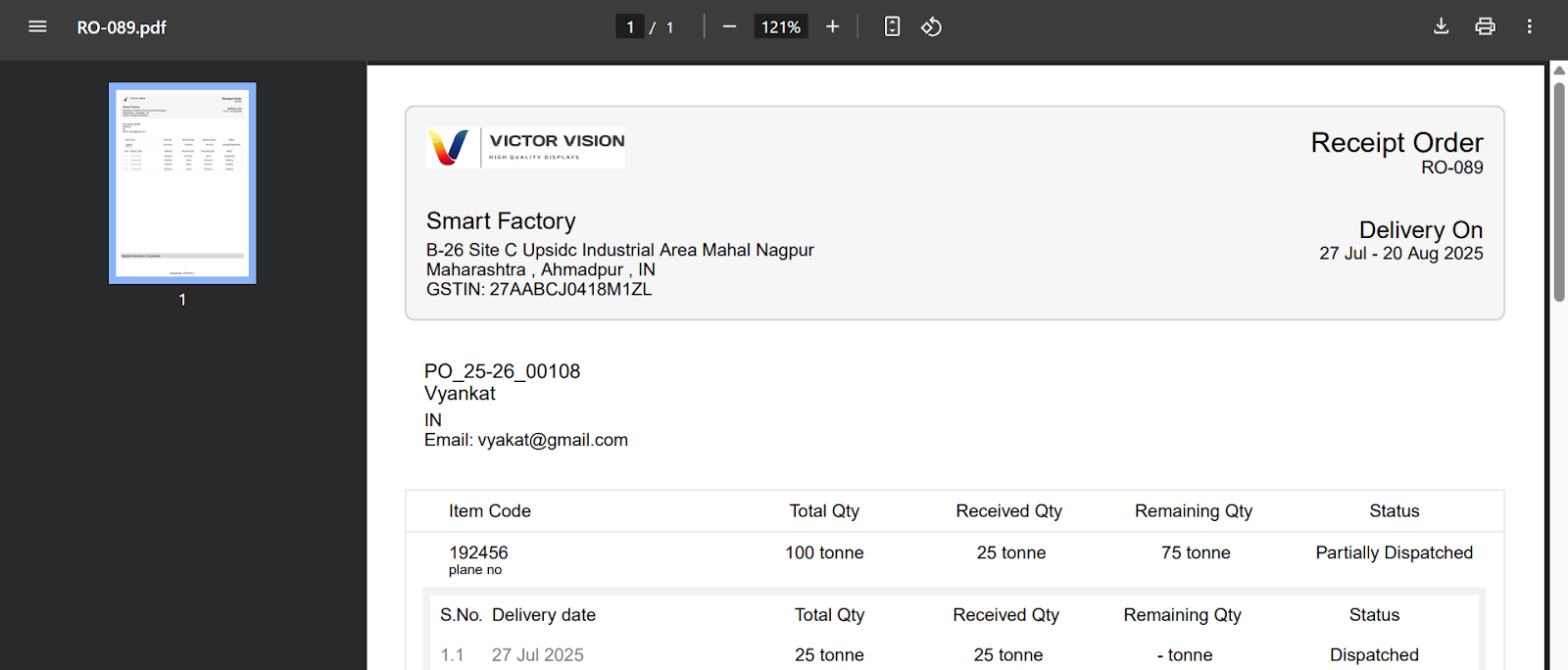This screenshot has width=1568, height=670.
Task: Click the RO-089.pdf file title
Action: [122, 27]
